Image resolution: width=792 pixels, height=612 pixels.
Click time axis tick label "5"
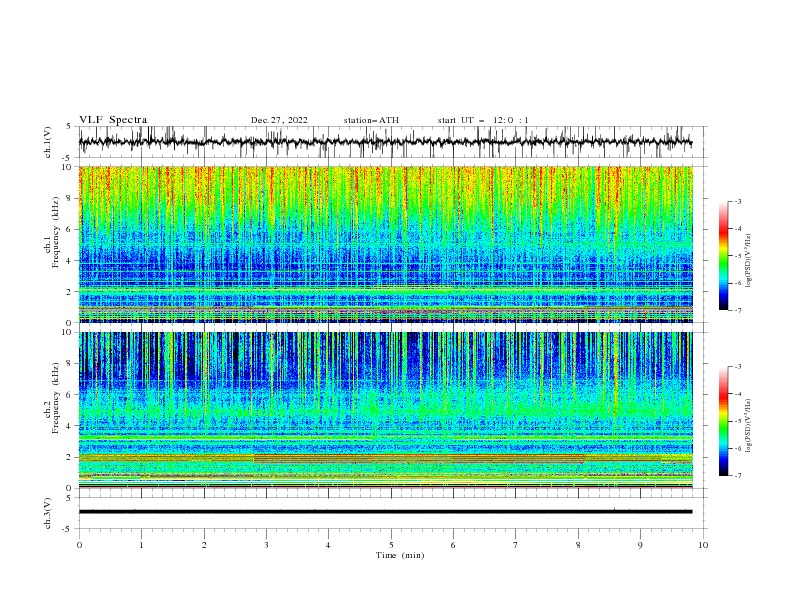(x=391, y=545)
